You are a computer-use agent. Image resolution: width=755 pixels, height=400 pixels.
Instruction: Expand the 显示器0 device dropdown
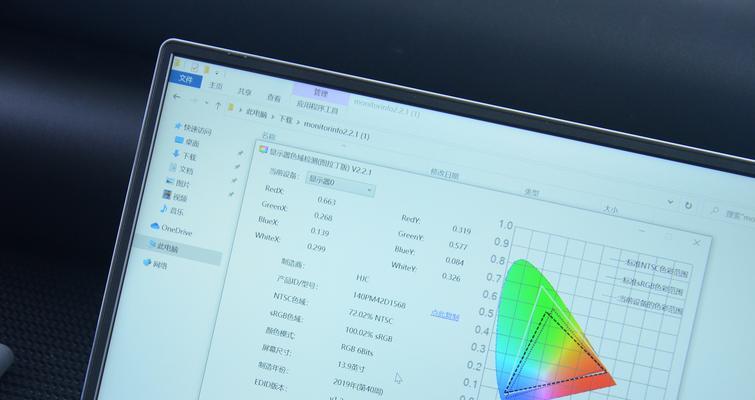(339, 184)
